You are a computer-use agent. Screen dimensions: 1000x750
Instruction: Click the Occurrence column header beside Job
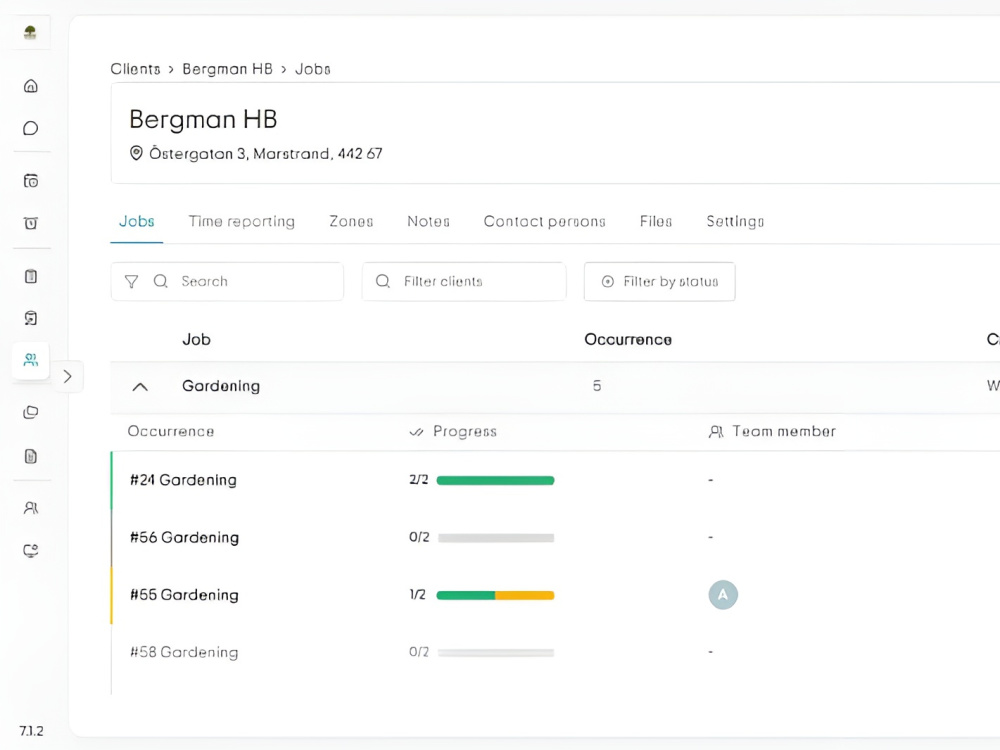tap(628, 339)
